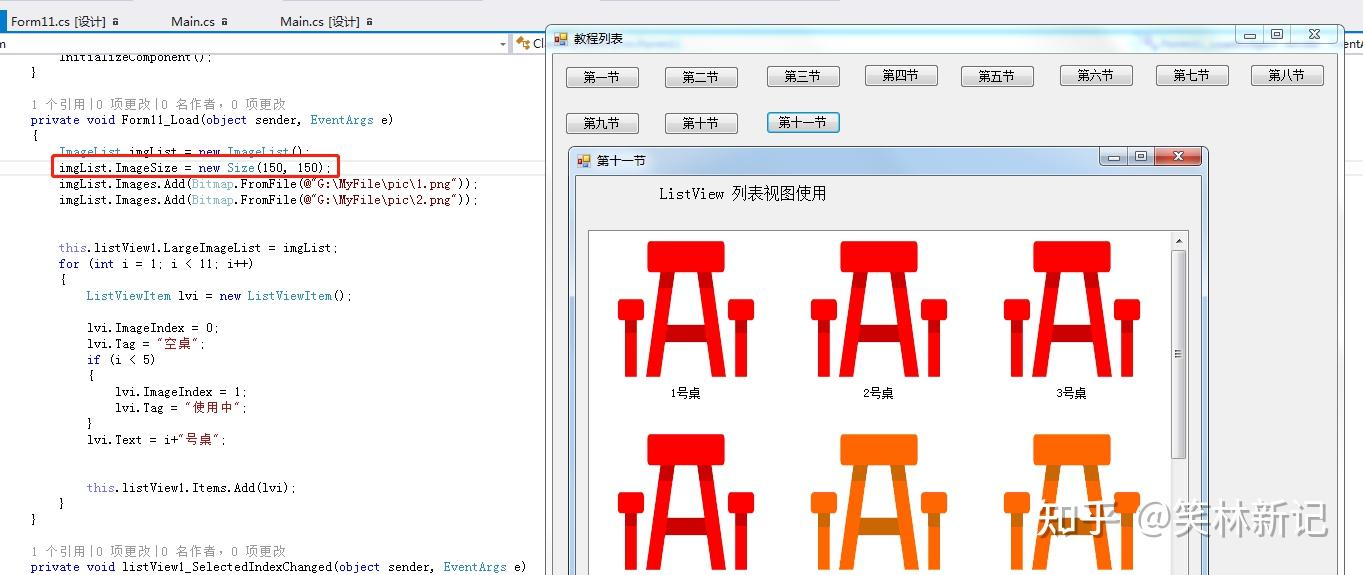1363x575 pixels.
Task: Click the 2.png Images.Add code line
Action: pyautogui.click(x=268, y=200)
